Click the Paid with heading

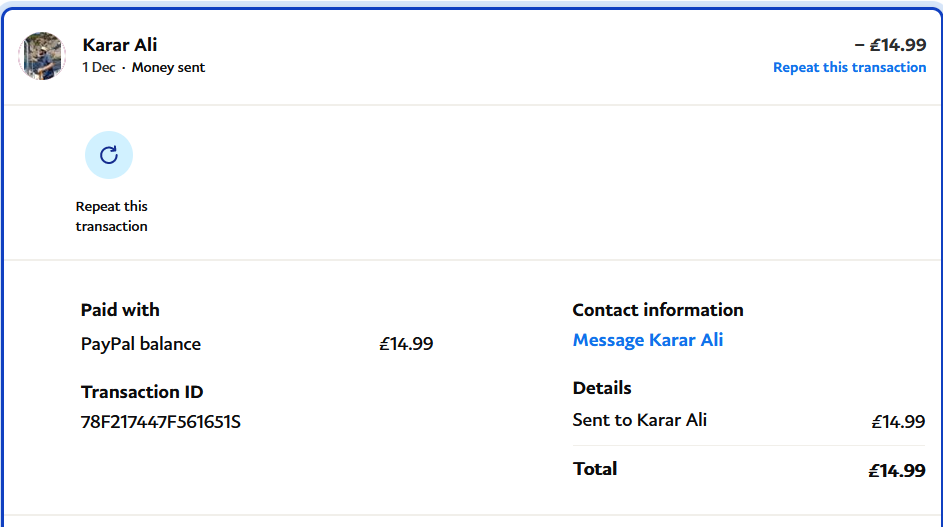coord(120,310)
